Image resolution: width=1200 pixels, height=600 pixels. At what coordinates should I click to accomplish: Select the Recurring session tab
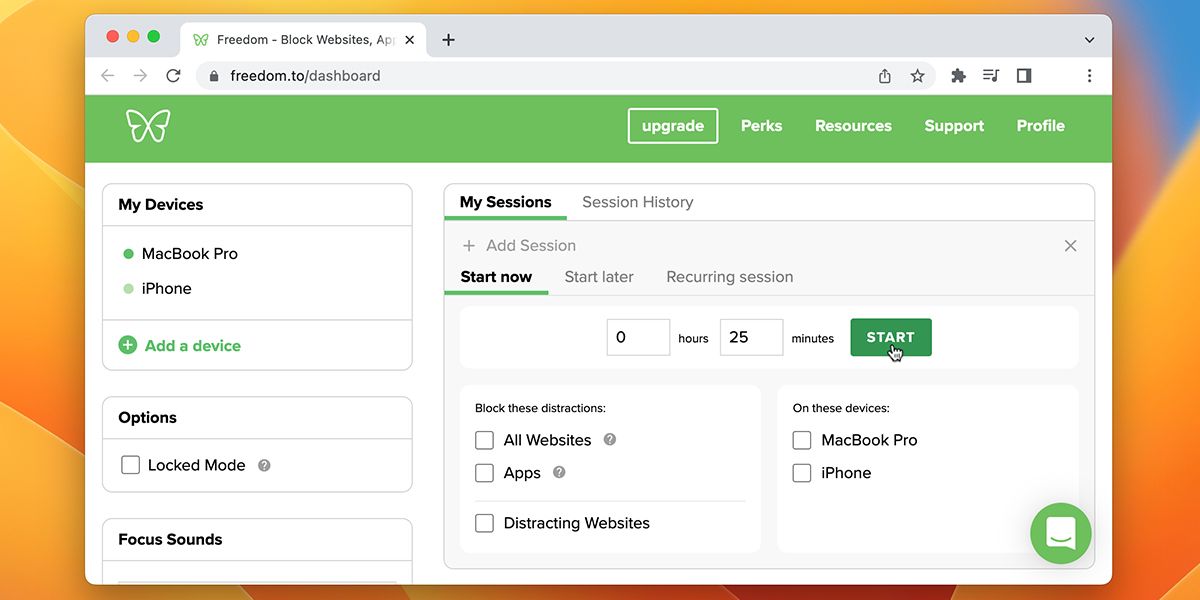click(x=729, y=277)
